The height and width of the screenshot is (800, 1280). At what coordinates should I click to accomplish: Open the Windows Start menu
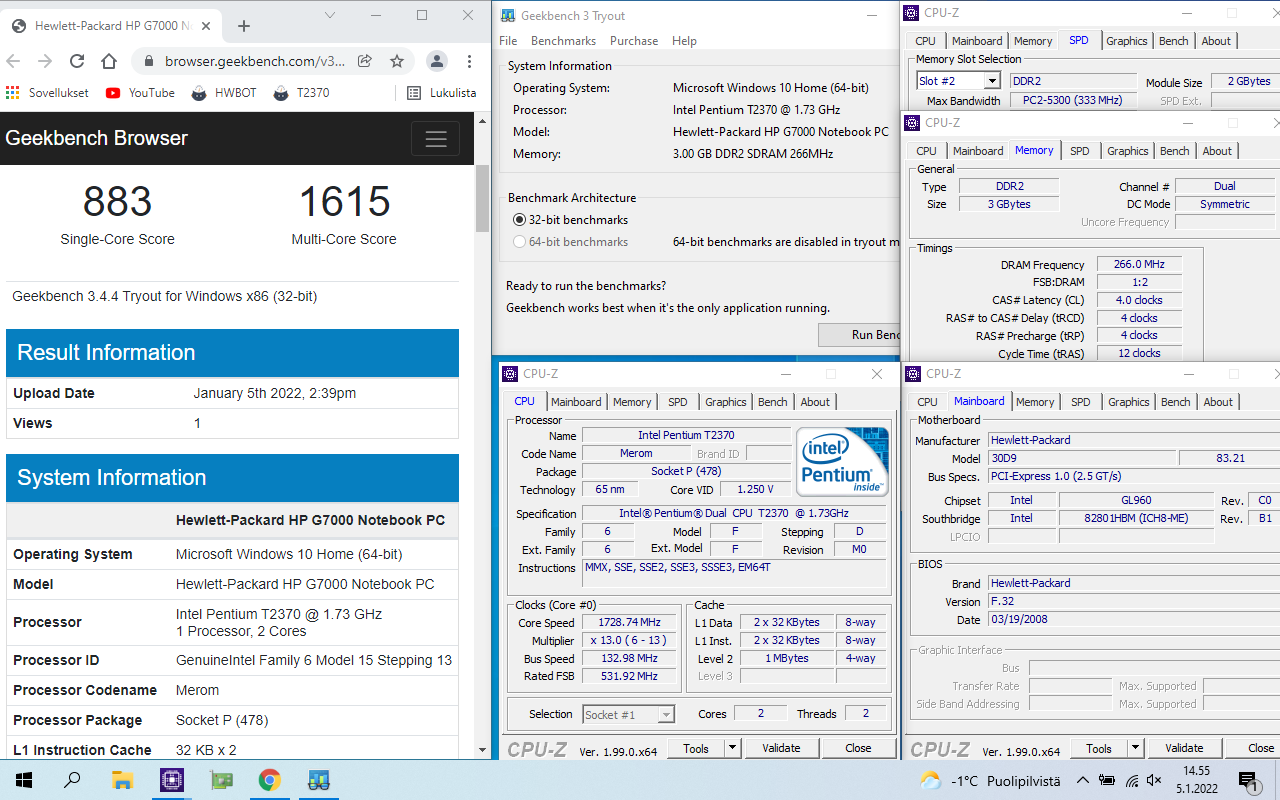coord(24,780)
